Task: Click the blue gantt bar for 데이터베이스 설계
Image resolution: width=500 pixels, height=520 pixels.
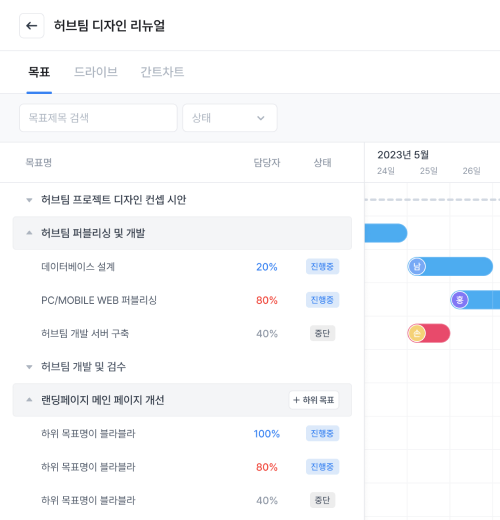Action: click(x=450, y=266)
